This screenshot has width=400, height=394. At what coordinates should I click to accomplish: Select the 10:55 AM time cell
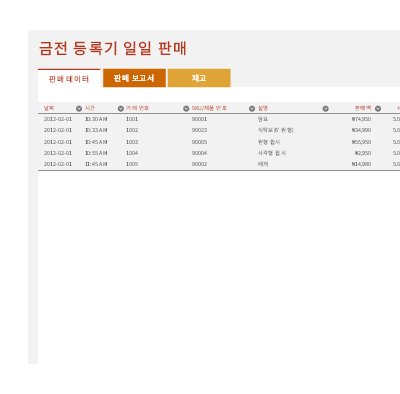[x=96, y=153]
